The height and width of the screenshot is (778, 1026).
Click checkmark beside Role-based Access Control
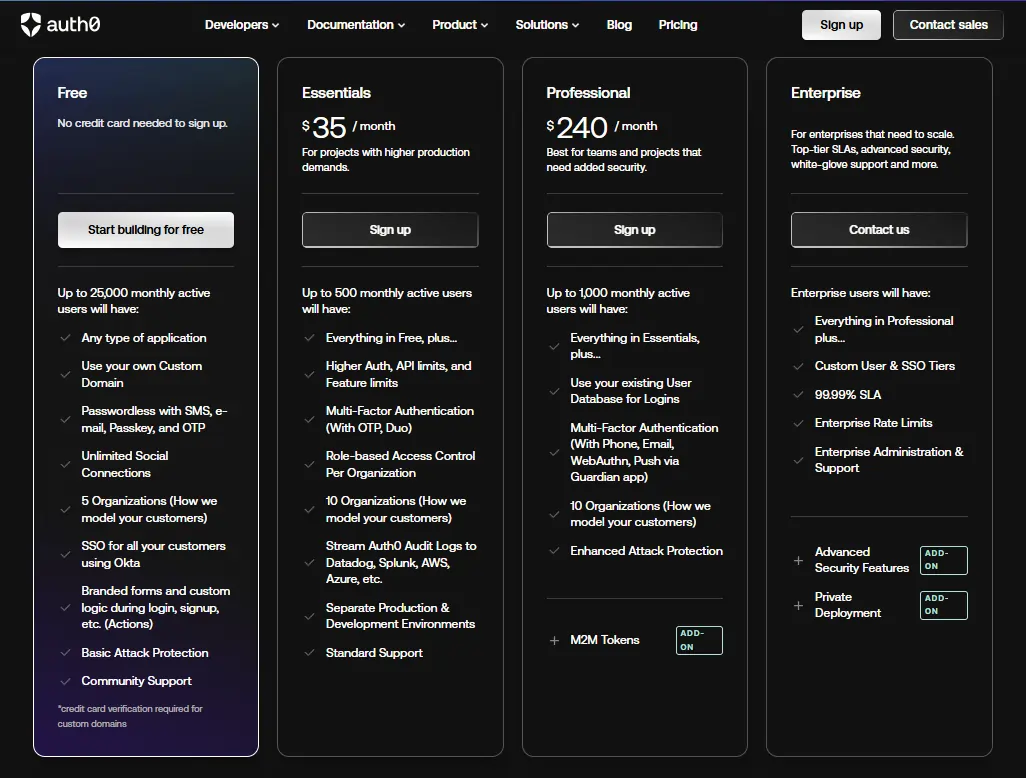coord(310,465)
